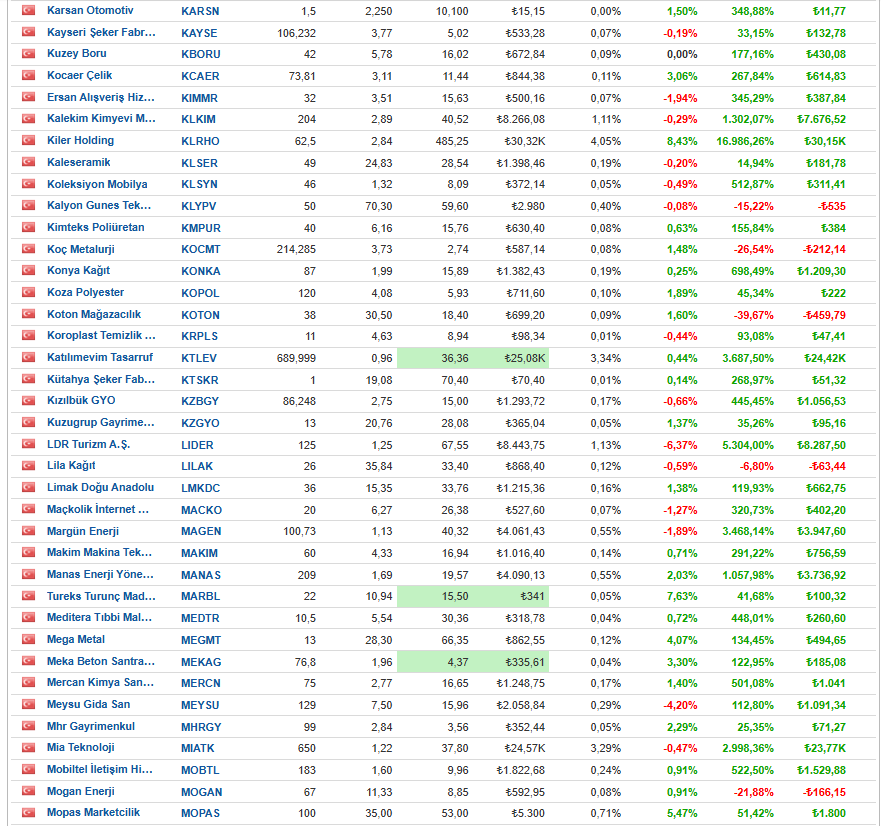Screen dimensions: 881x826
Task: Click the flag icon in the Mopas Marketcilik row
Action: tap(28, 813)
